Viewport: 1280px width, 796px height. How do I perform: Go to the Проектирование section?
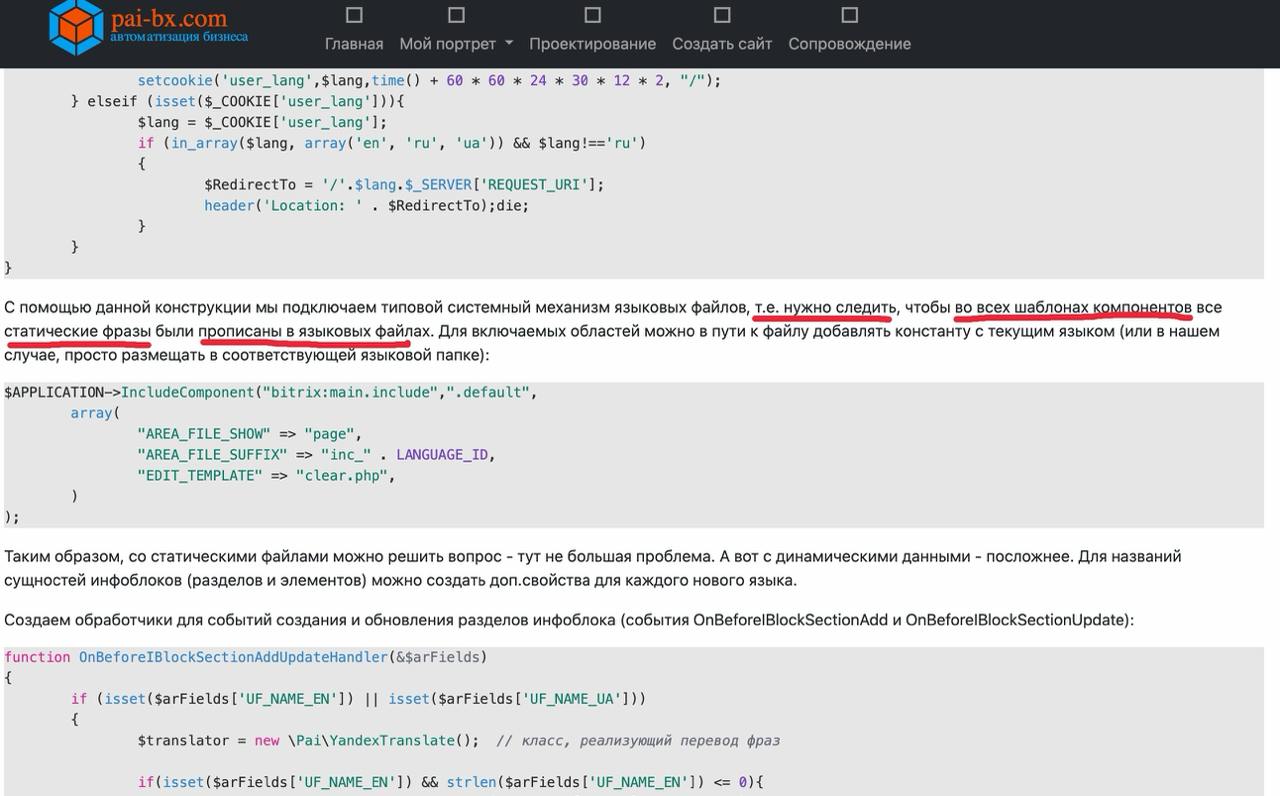coord(593,44)
